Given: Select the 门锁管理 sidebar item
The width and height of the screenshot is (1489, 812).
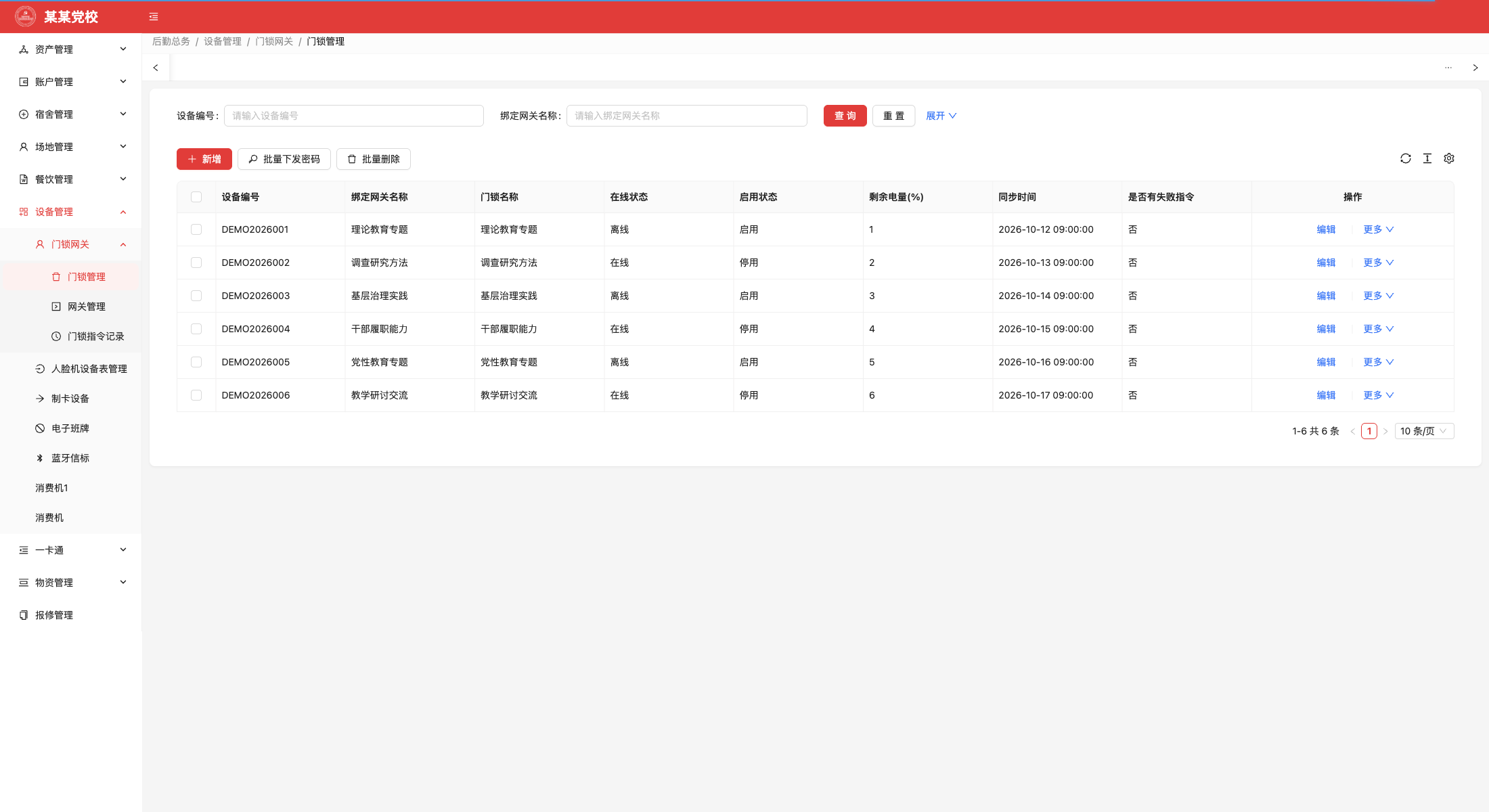Looking at the screenshot, I should tap(71, 277).
